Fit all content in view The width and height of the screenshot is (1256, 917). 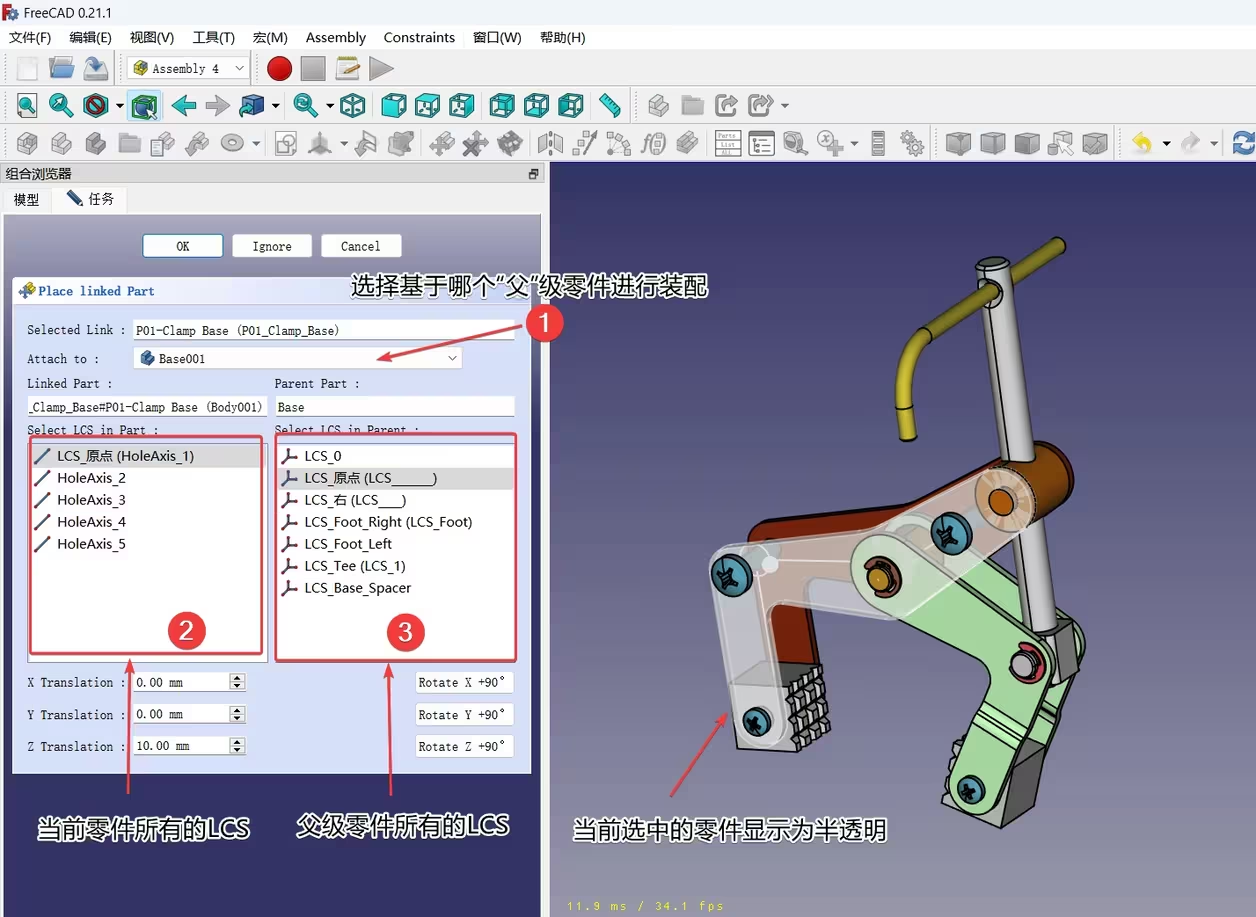tap(27, 105)
